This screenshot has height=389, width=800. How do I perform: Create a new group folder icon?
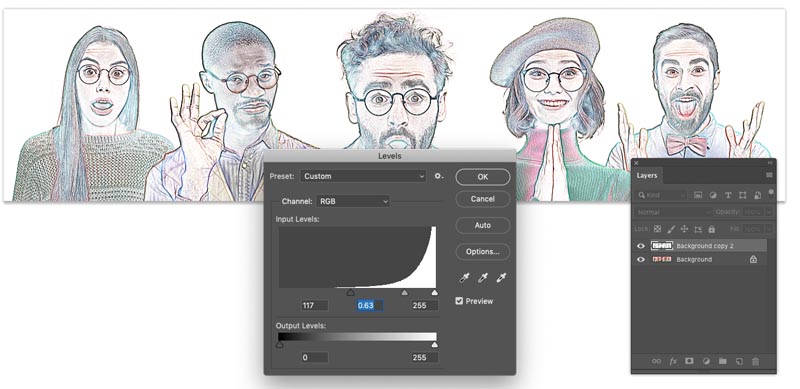pyautogui.click(x=722, y=361)
